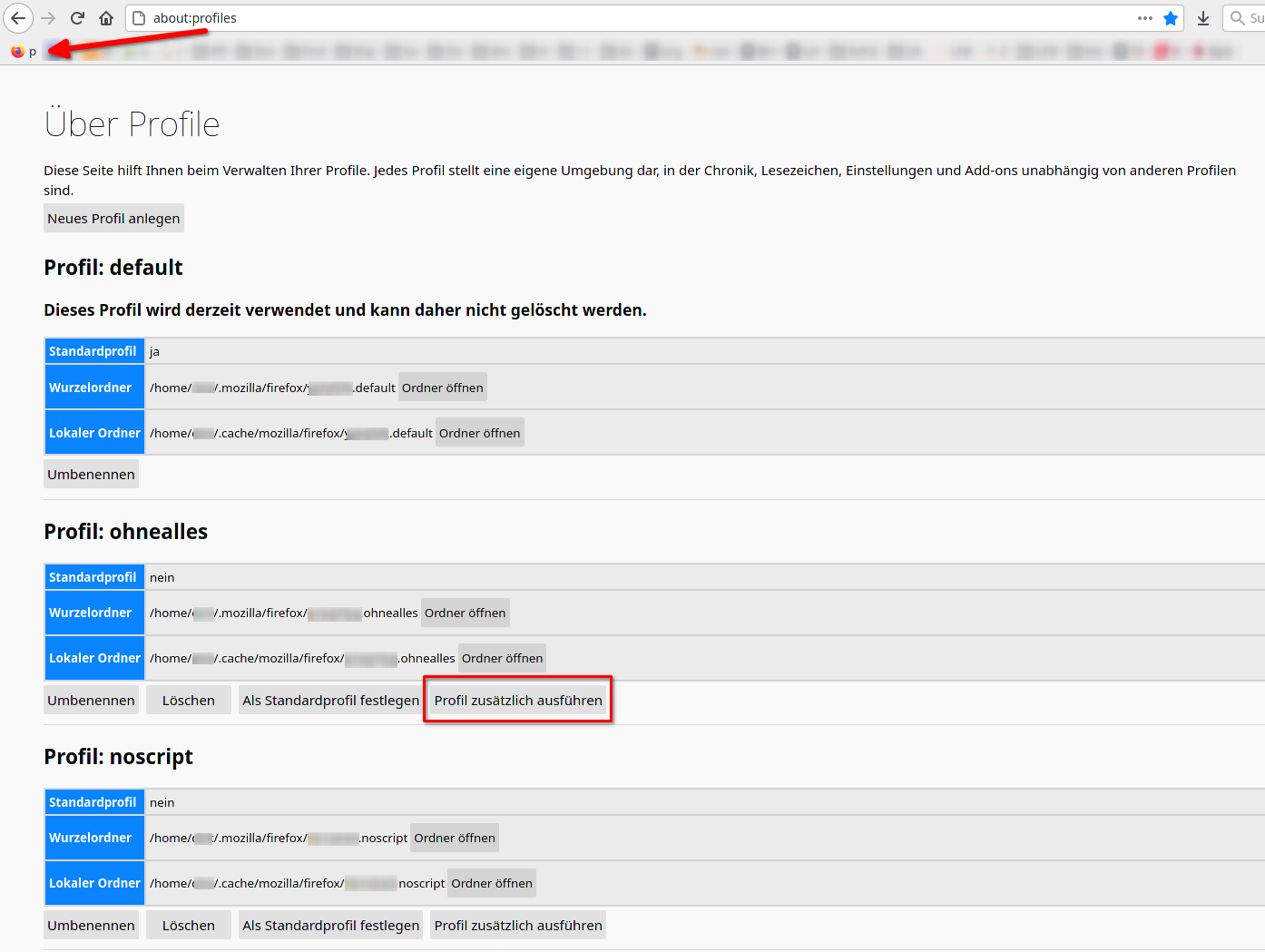
Task: Click the forward navigation arrow
Action: click(48, 18)
